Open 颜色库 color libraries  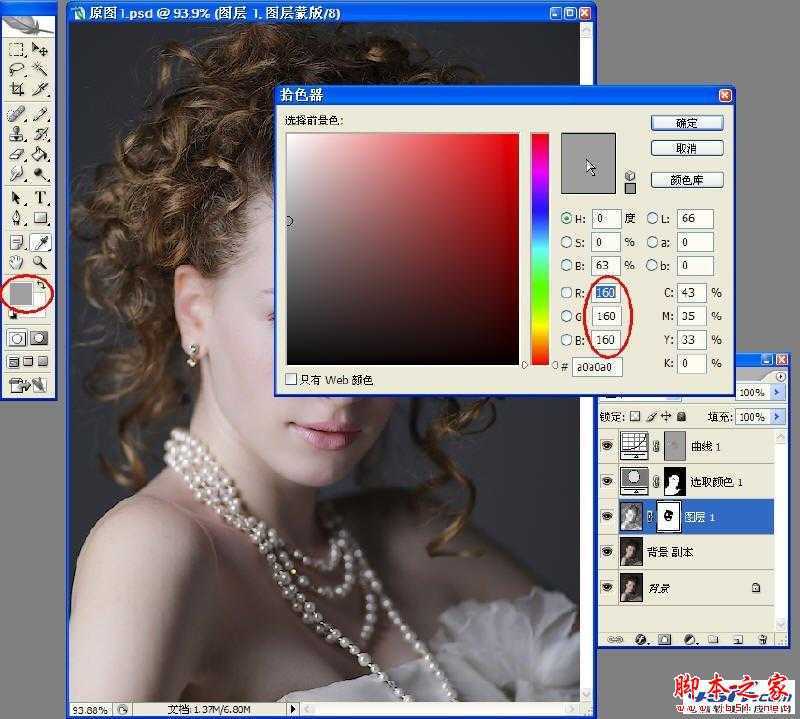tap(687, 180)
